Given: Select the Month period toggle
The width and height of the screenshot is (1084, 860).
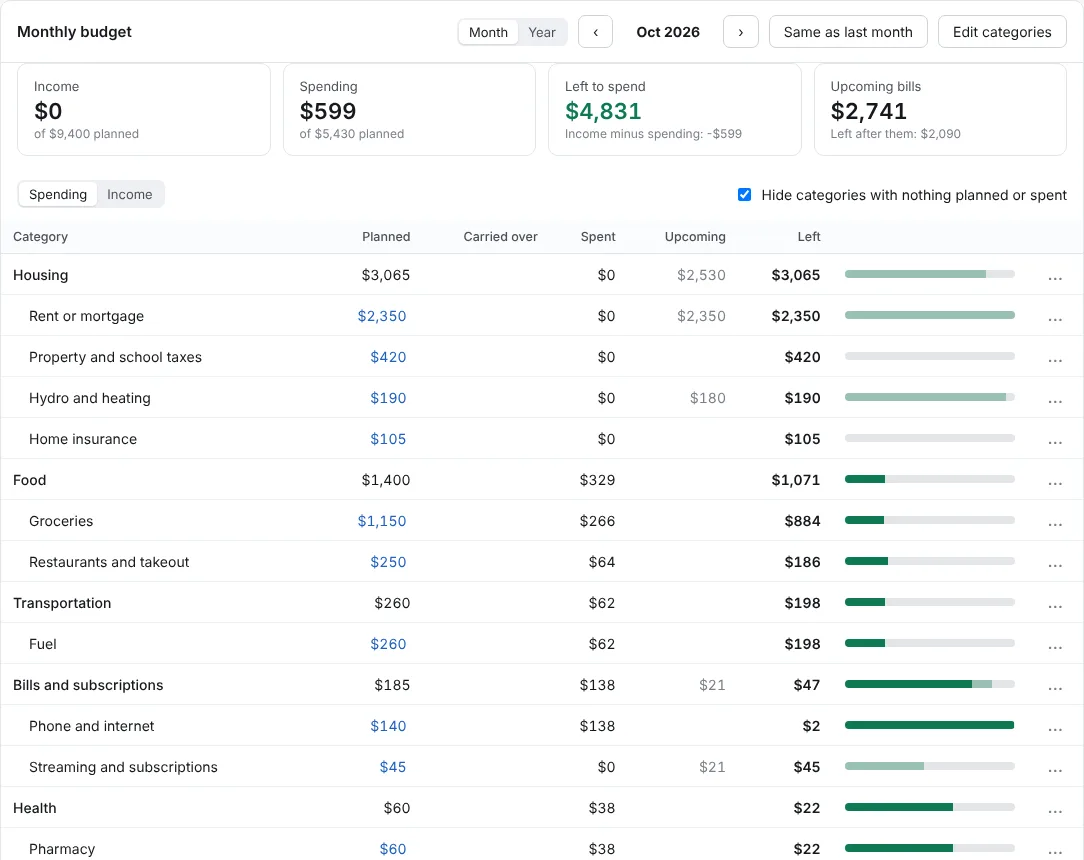Looking at the screenshot, I should click(x=488, y=32).
